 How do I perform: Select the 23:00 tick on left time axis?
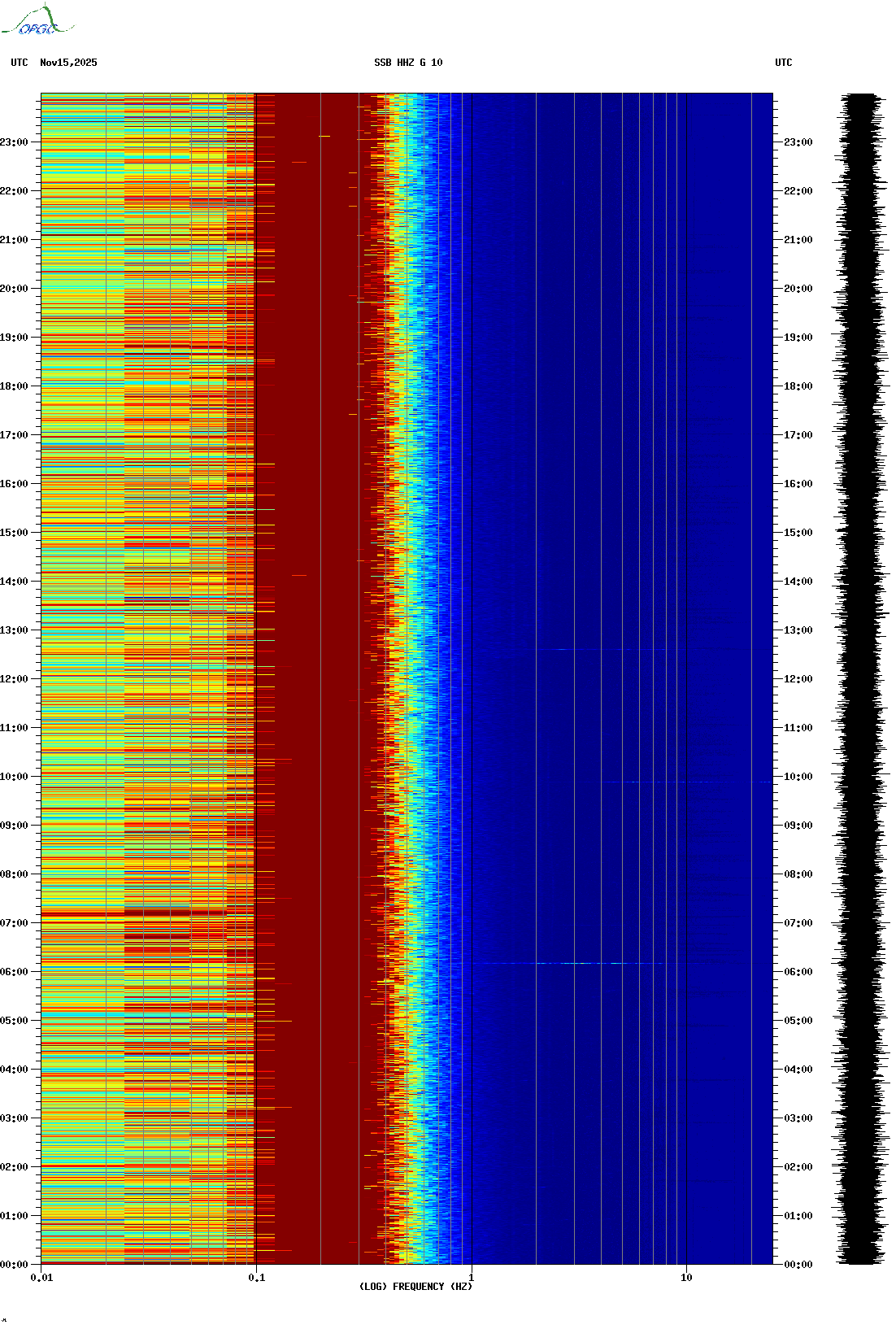point(15,142)
